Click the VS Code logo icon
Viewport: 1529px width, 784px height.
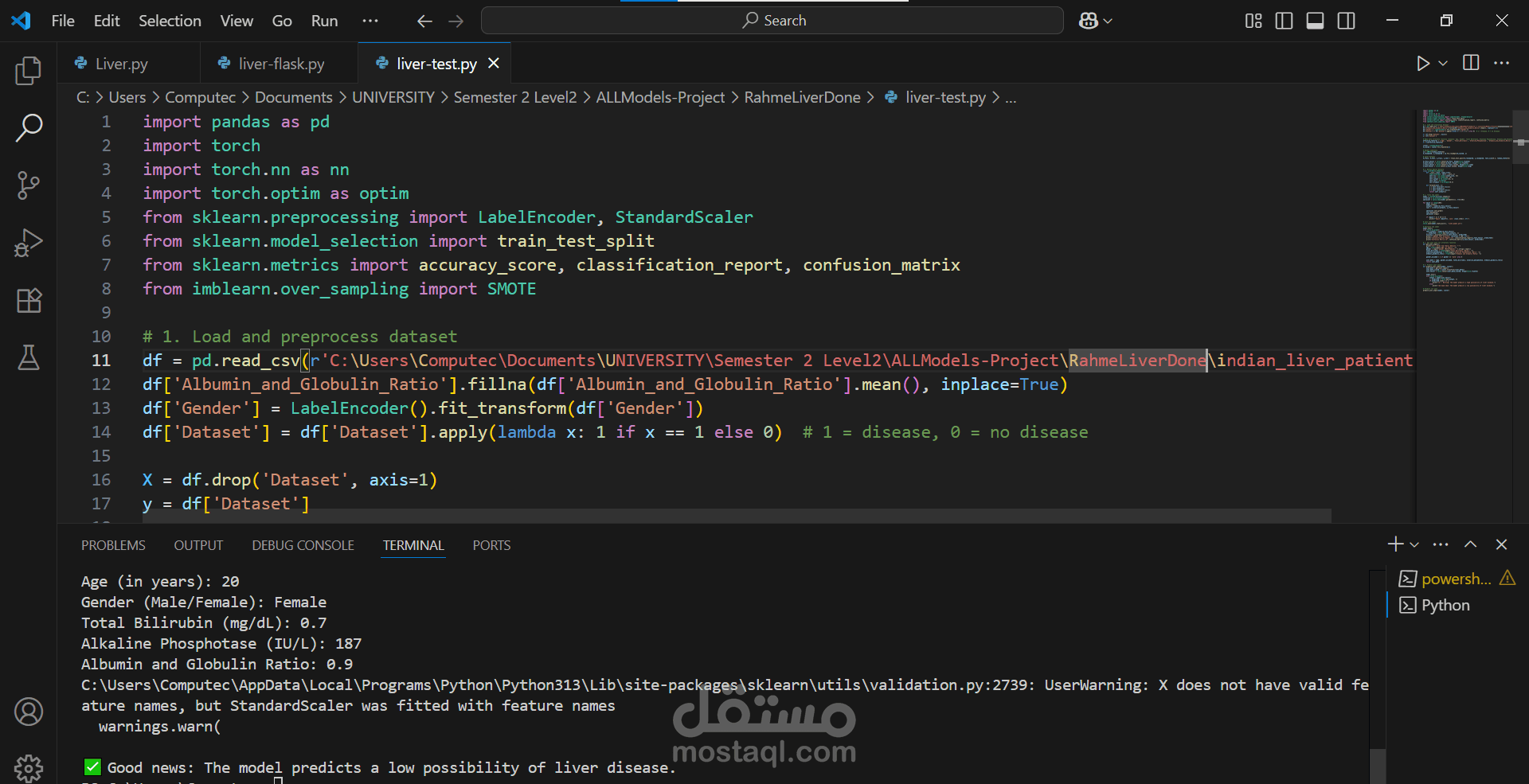point(22,21)
